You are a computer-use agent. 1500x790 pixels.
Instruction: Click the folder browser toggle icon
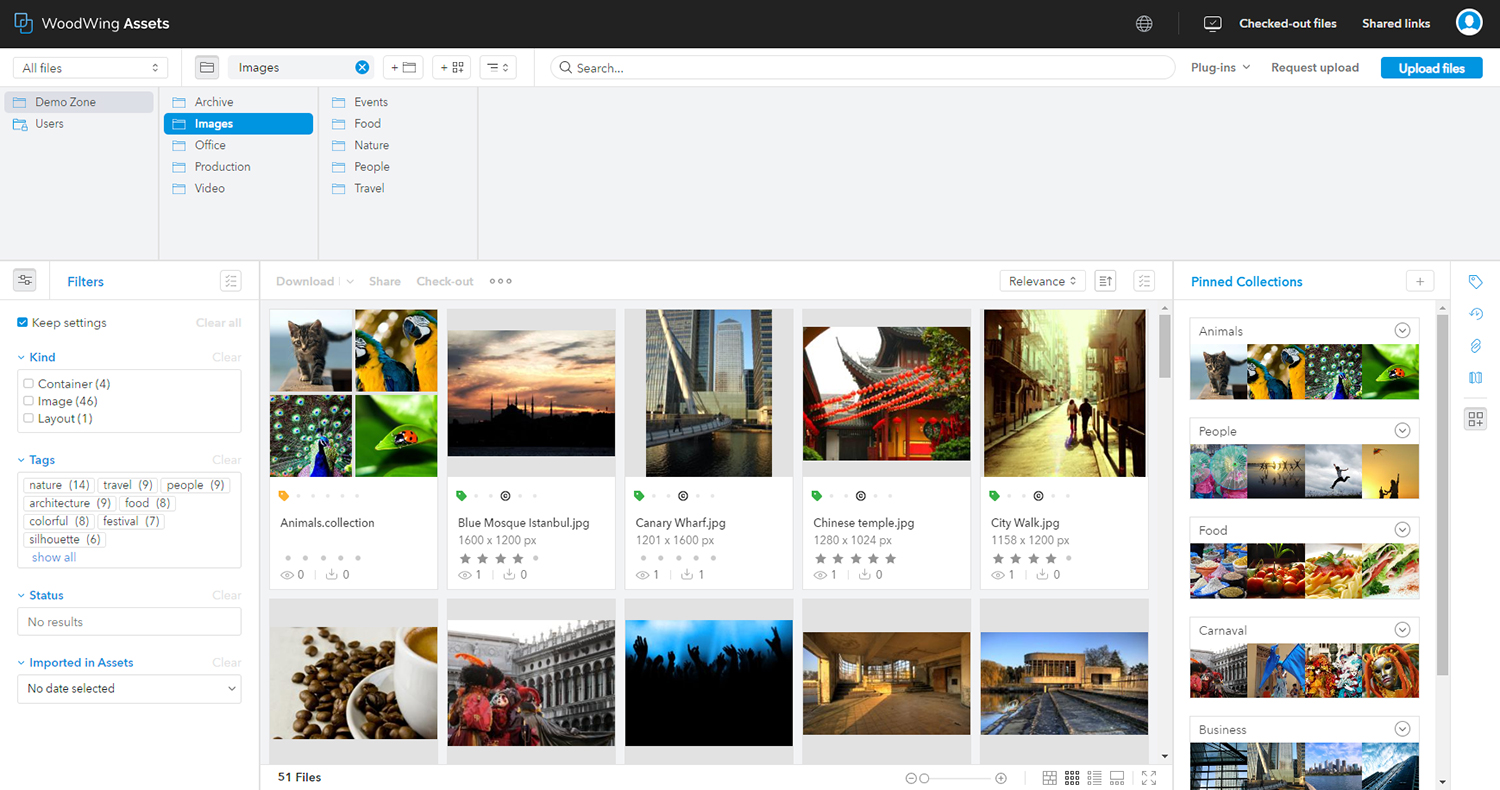coord(207,67)
